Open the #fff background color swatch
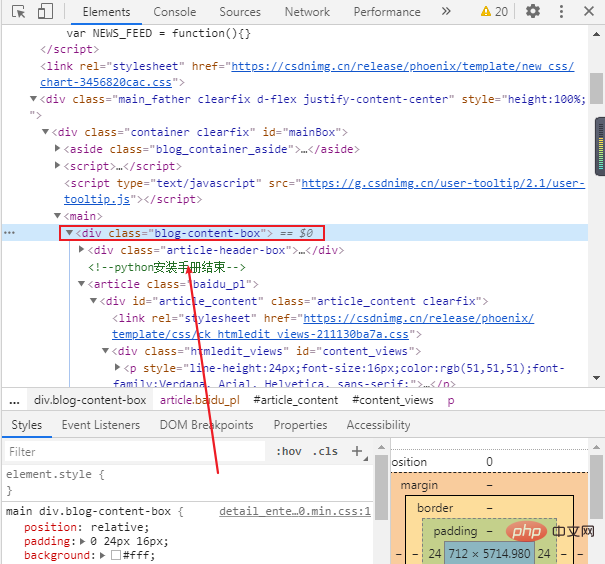 tap(116, 555)
